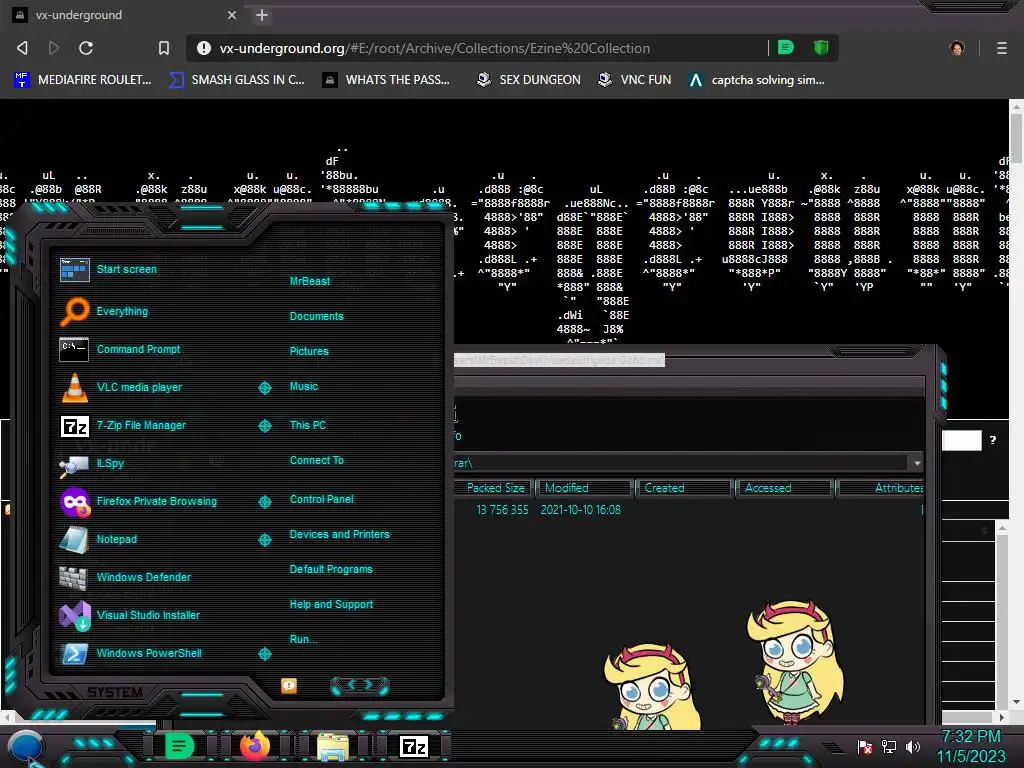Open Windows PowerShell from start menu
This screenshot has height=768, width=1024.
click(131, 653)
